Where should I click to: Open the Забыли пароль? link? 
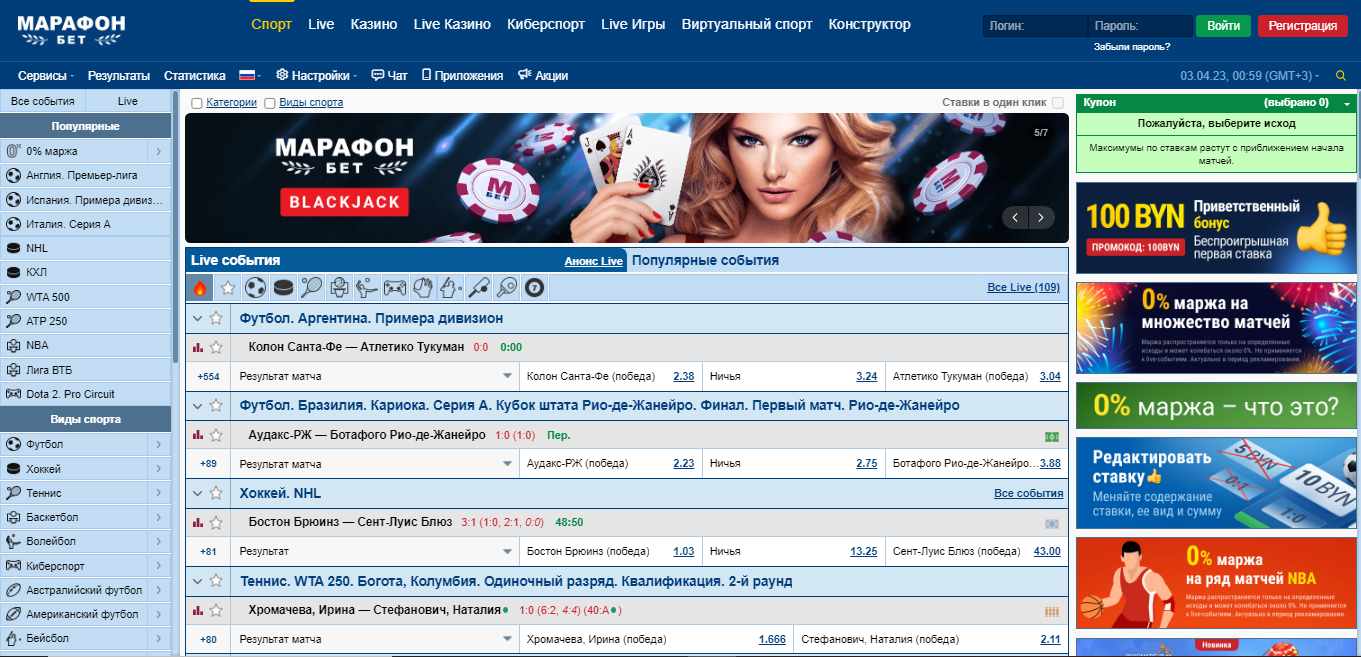(1132, 47)
